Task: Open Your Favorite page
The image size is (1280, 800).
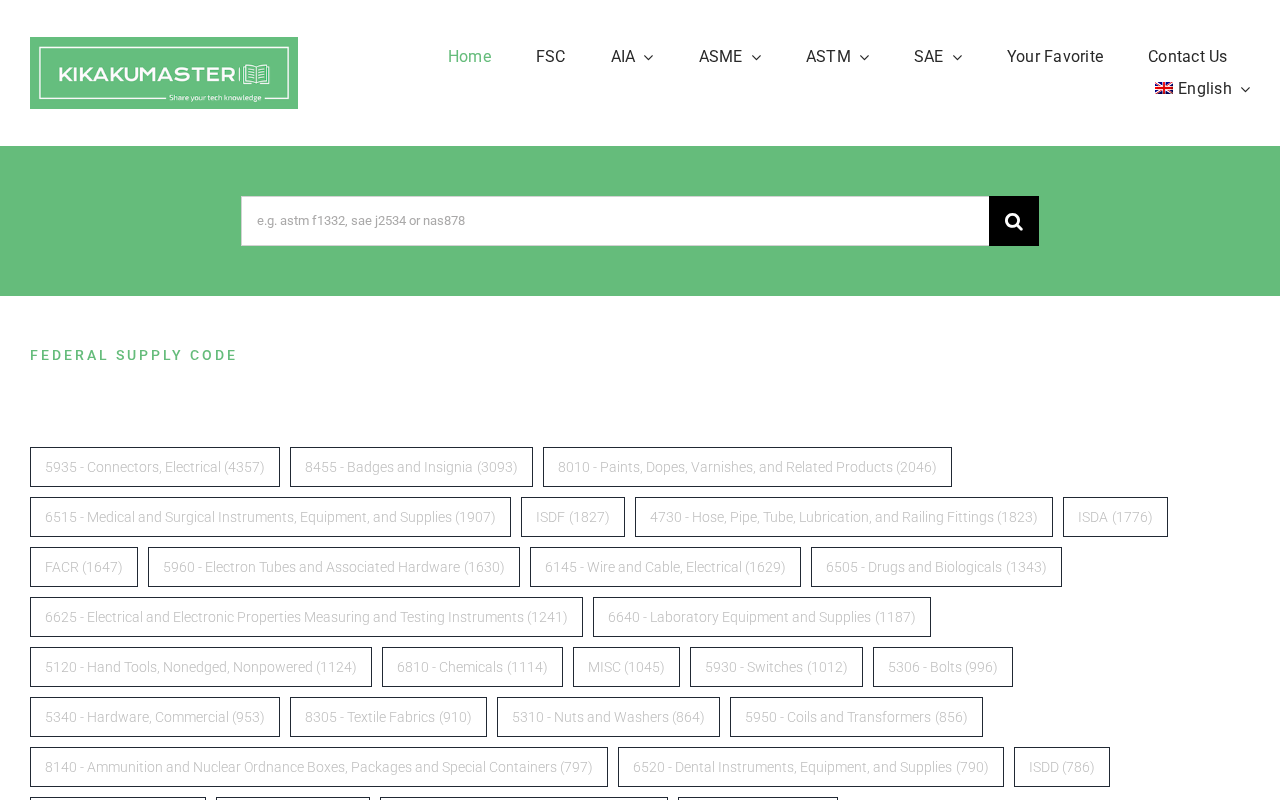Action: tap(1055, 57)
